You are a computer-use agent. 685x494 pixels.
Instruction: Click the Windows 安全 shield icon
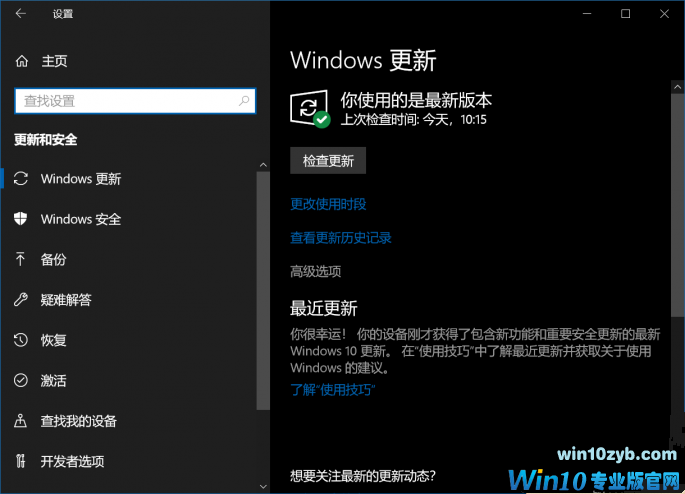pos(21,219)
